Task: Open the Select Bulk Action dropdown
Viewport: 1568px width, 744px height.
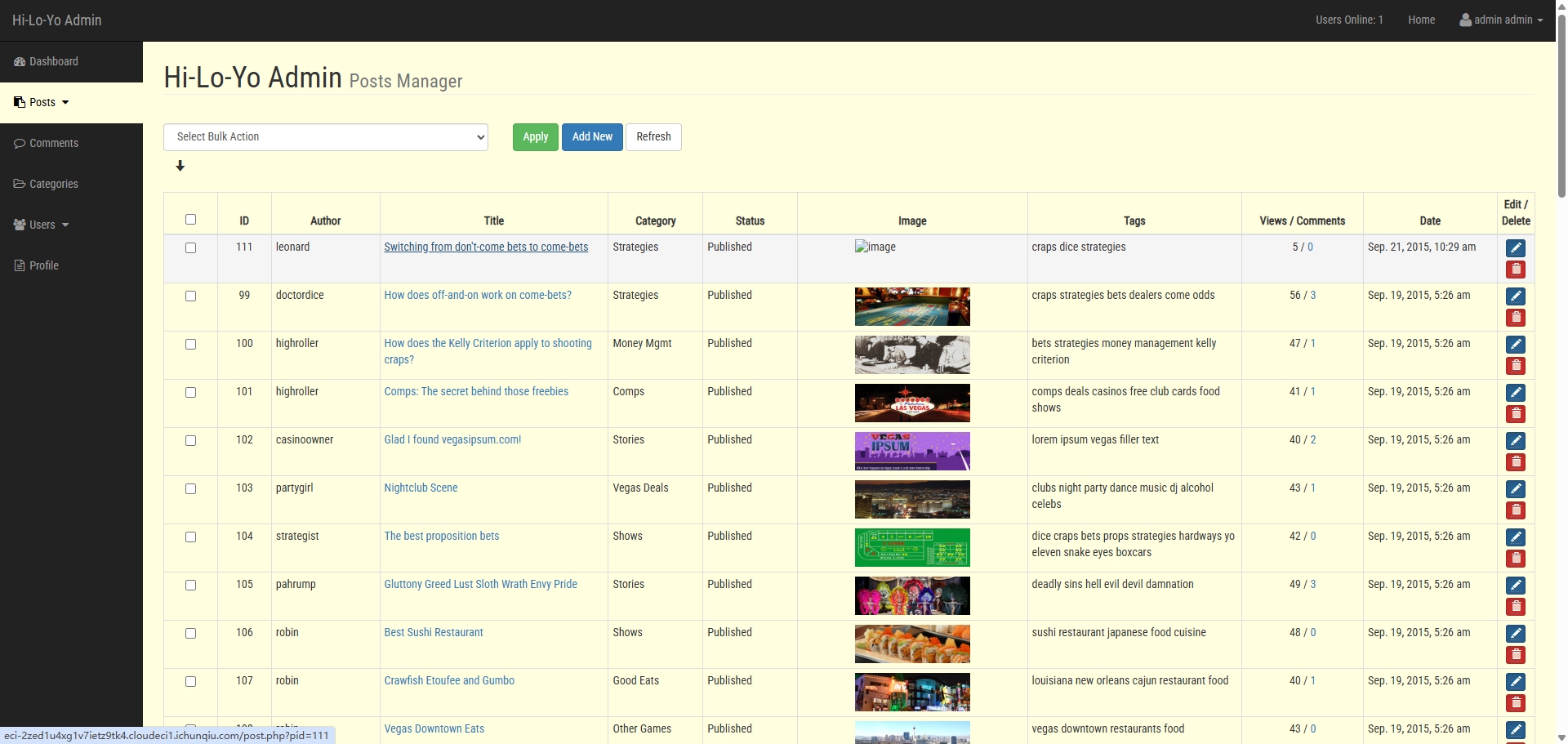Action: [x=326, y=137]
